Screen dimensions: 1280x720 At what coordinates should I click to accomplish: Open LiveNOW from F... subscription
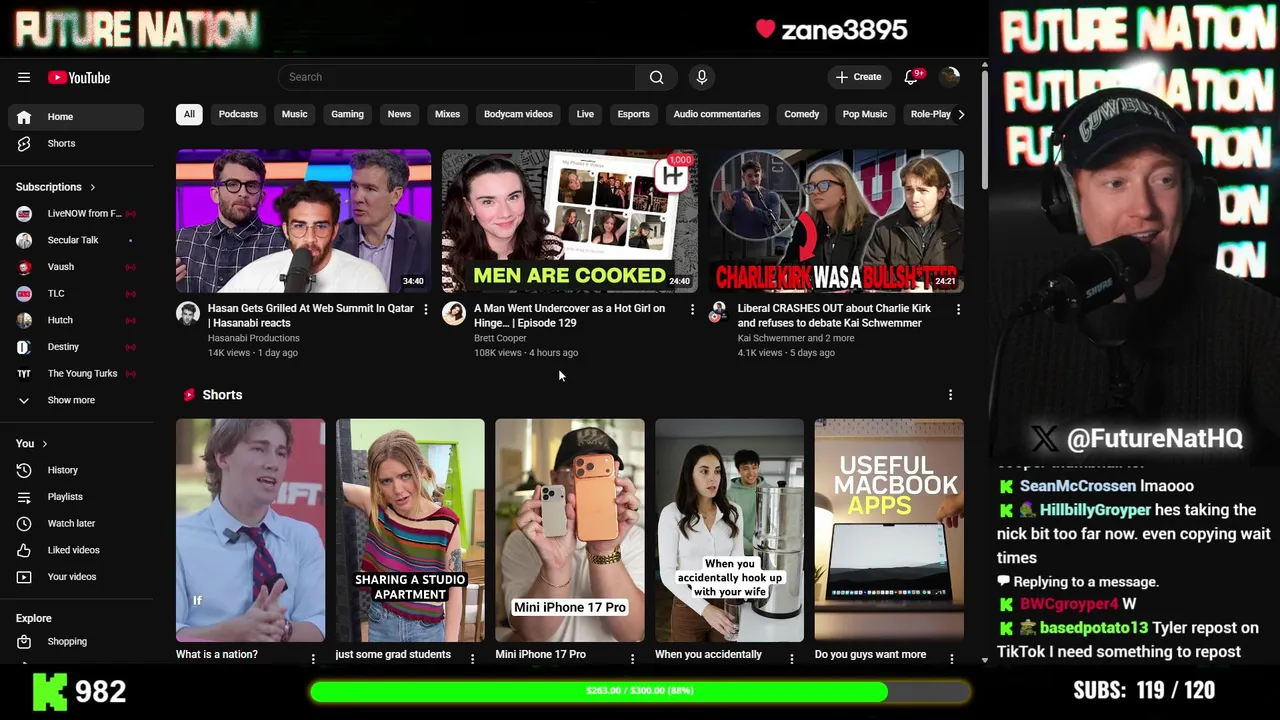coord(76,213)
